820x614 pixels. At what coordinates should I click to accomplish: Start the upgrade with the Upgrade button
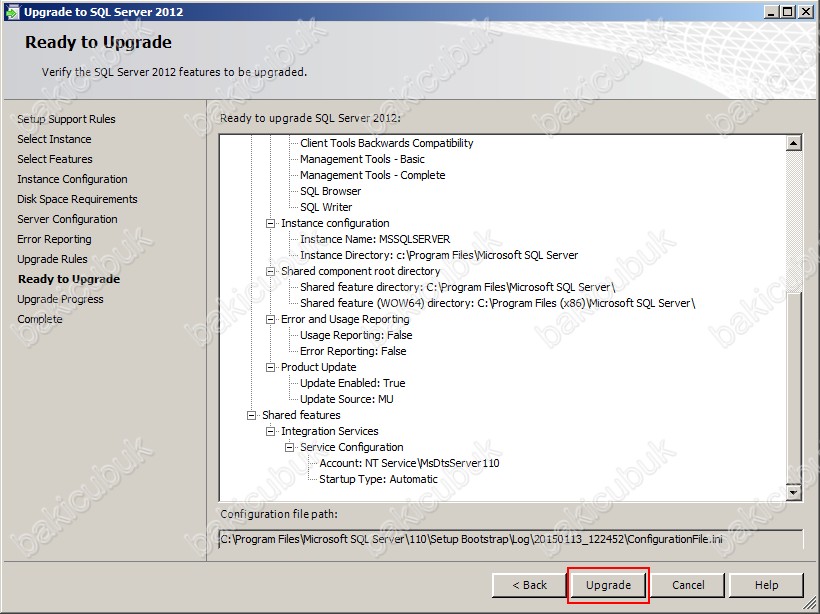coord(608,585)
